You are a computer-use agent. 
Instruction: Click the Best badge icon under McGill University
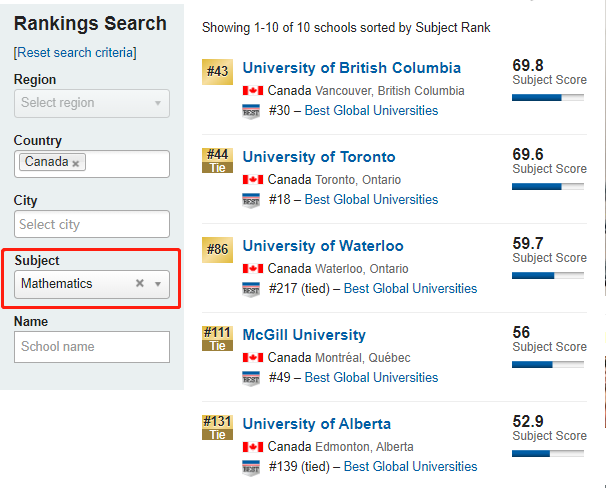tap(252, 378)
